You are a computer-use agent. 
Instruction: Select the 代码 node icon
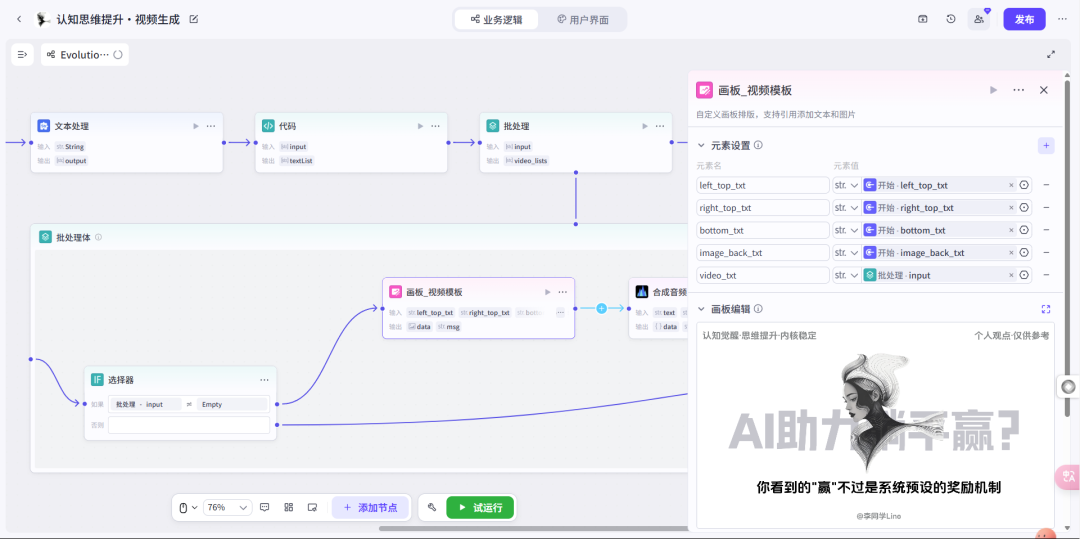point(268,126)
